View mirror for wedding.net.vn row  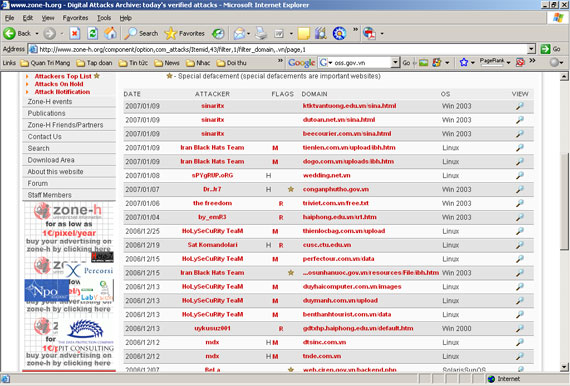pos(520,176)
